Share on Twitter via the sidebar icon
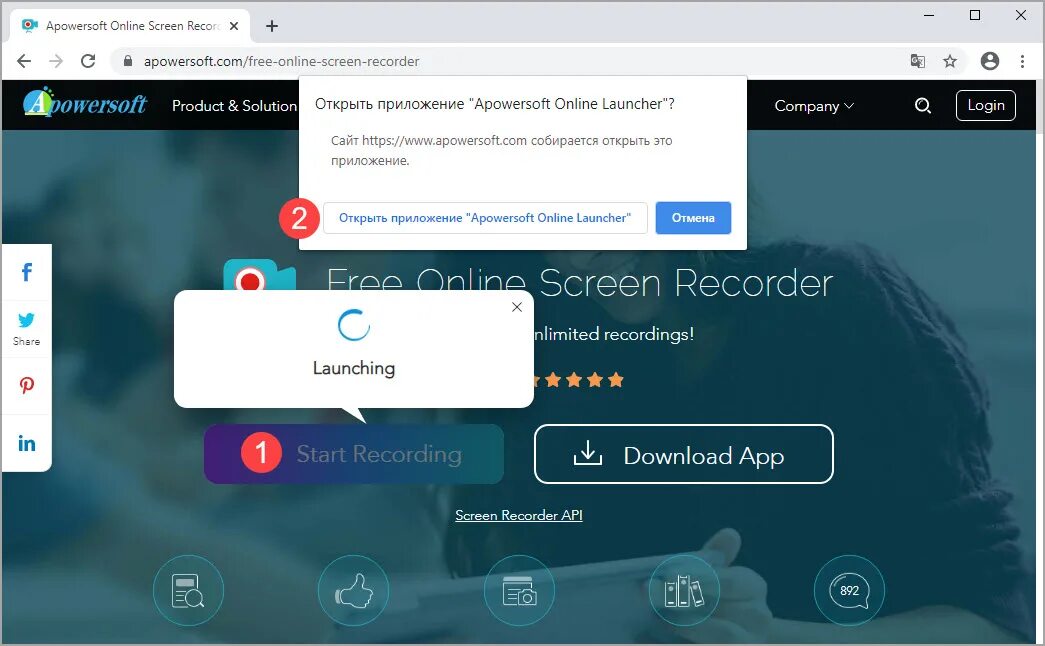Image resolution: width=1045 pixels, height=646 pixels. 27,320
